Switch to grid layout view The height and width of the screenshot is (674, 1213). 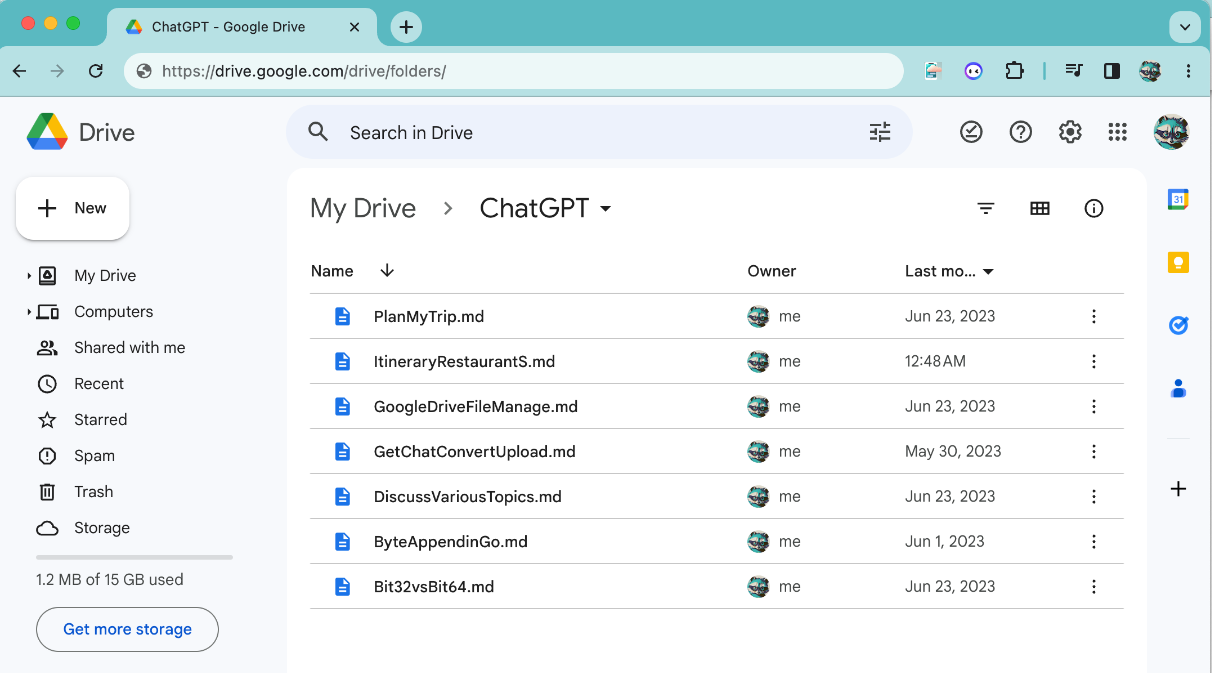(1040, 208)
